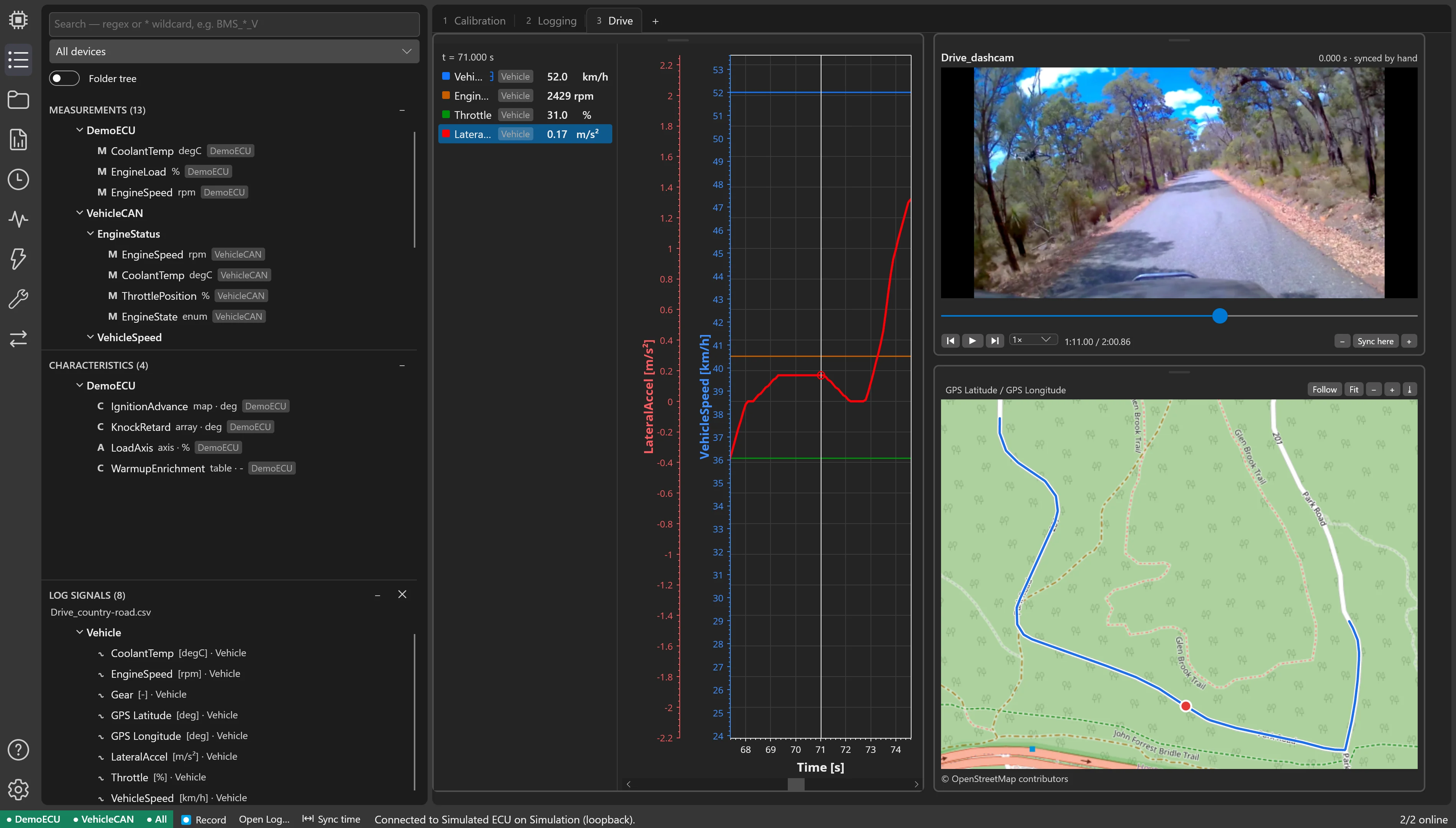Step dashcam video to next frame

click(995, 341)
